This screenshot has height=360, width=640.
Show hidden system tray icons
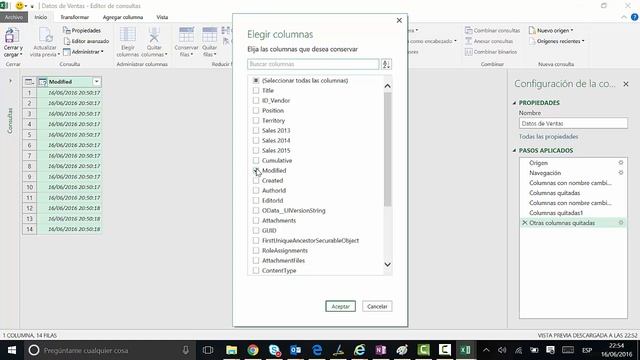pos(486,350)
